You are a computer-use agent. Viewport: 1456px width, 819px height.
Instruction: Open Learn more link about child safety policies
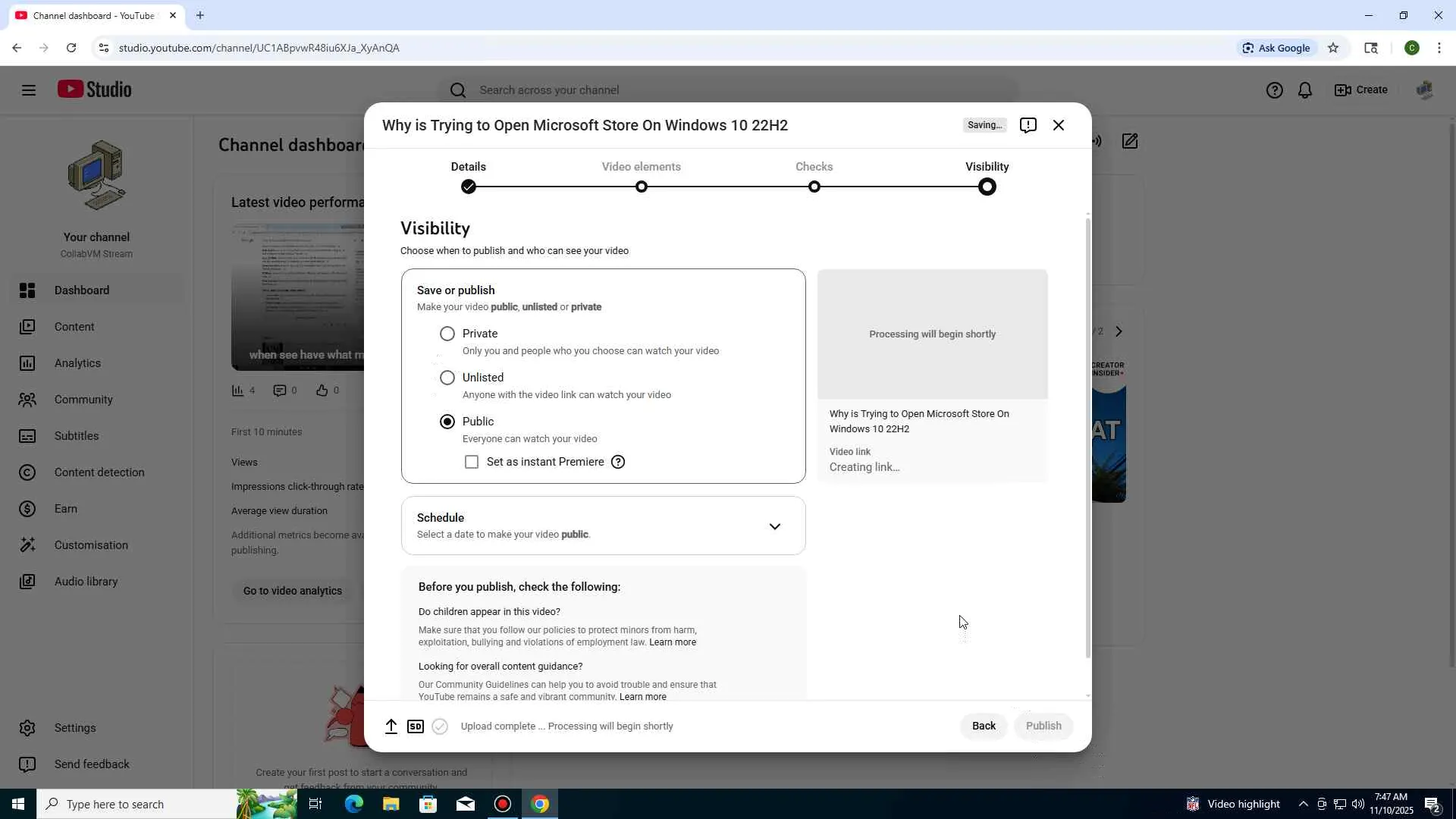(x=672, y=642)
